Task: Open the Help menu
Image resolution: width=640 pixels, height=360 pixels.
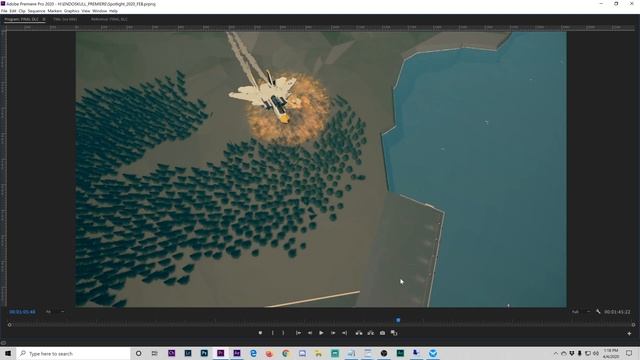Action: pyautogui.click(x=113, y=11)
